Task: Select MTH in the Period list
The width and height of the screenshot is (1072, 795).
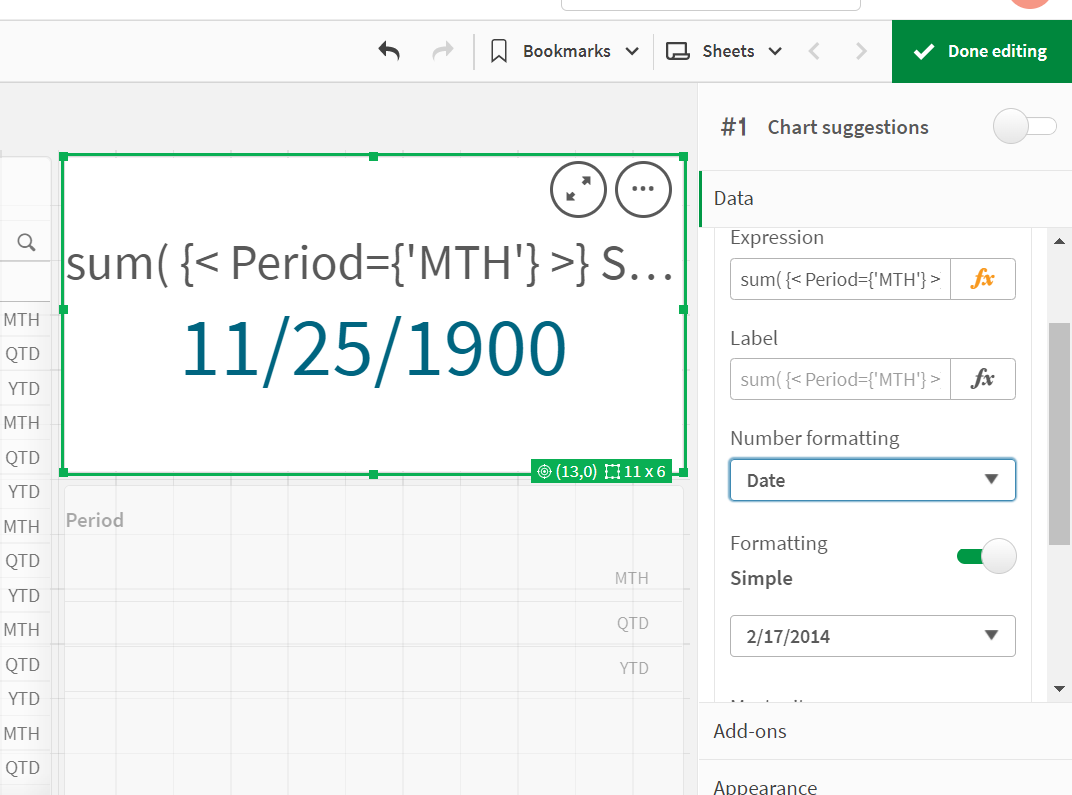Action: [x=24, y=319]
